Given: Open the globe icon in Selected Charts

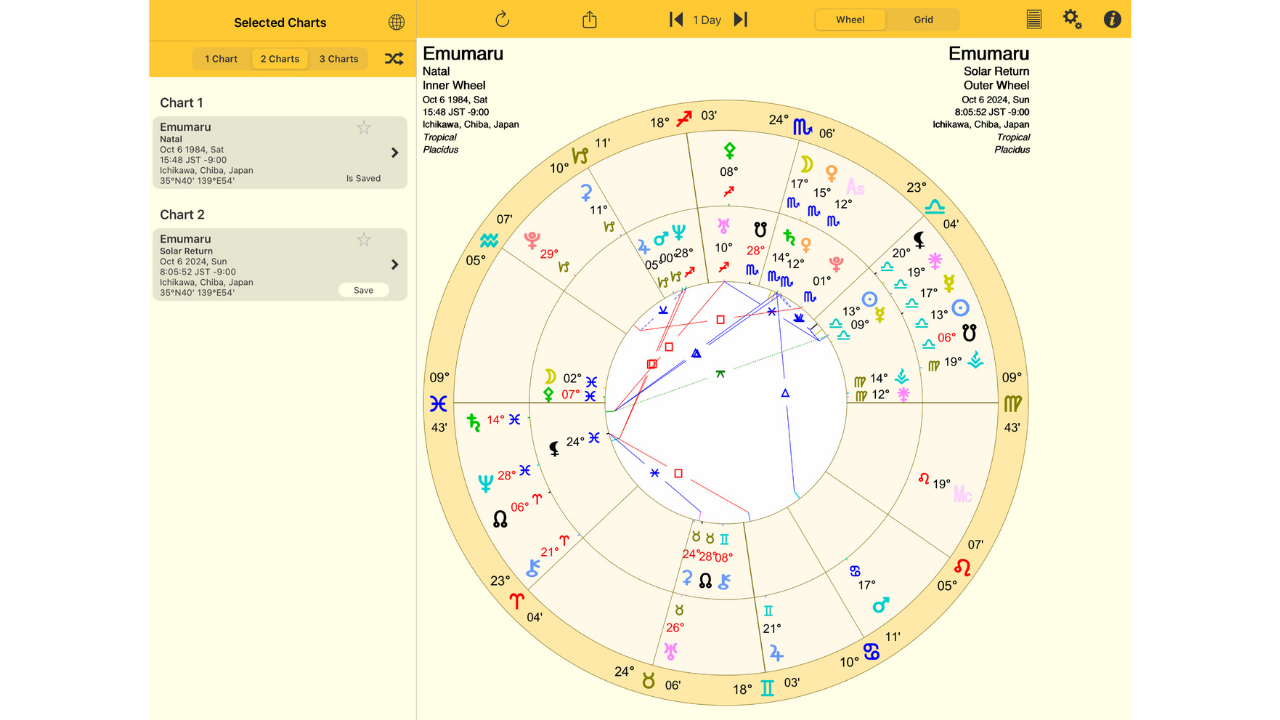Looking at the screenshot, I should pos(396,22).
